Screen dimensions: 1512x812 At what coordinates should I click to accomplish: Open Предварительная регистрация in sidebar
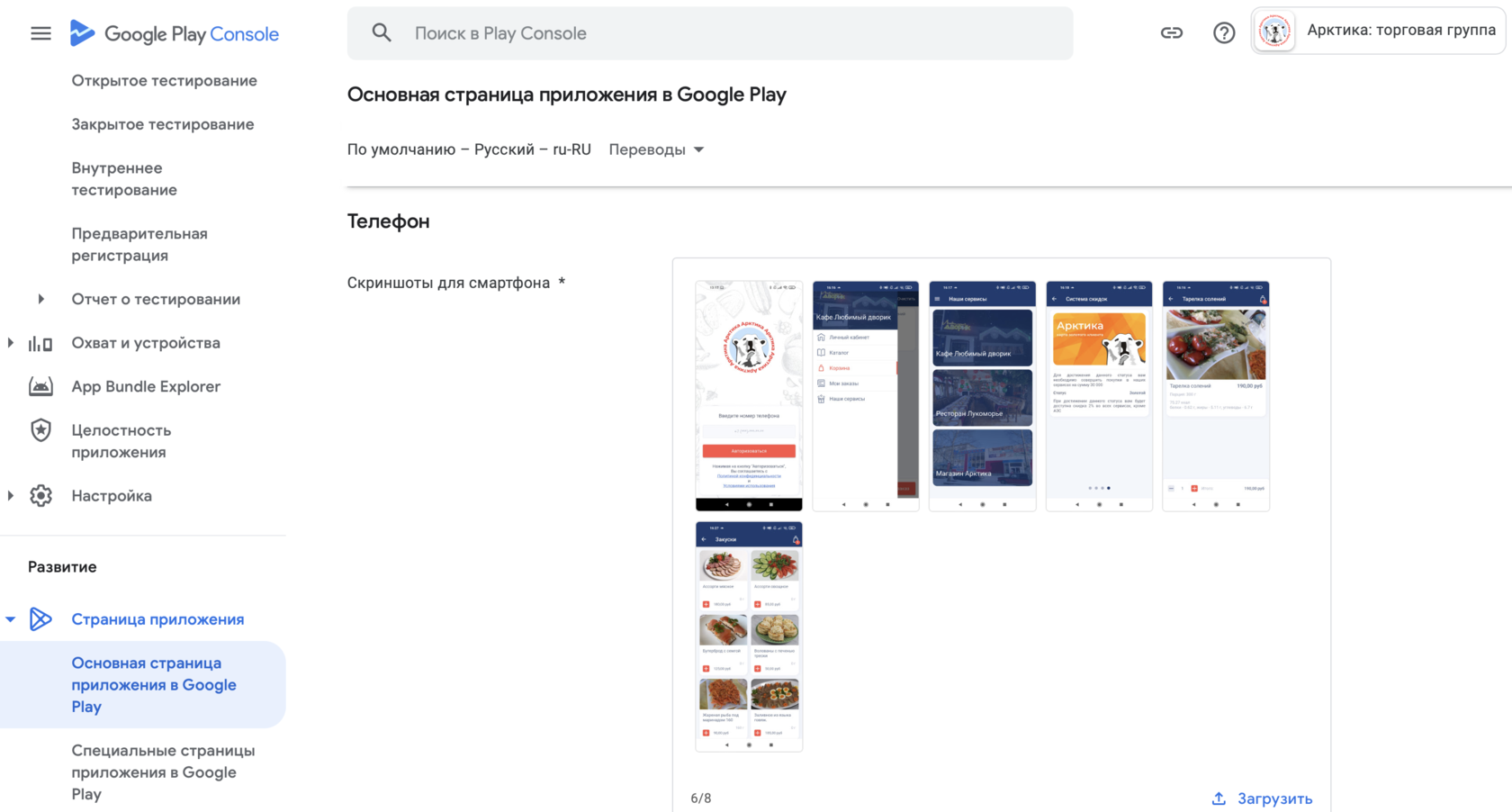(x=139, y=245)
